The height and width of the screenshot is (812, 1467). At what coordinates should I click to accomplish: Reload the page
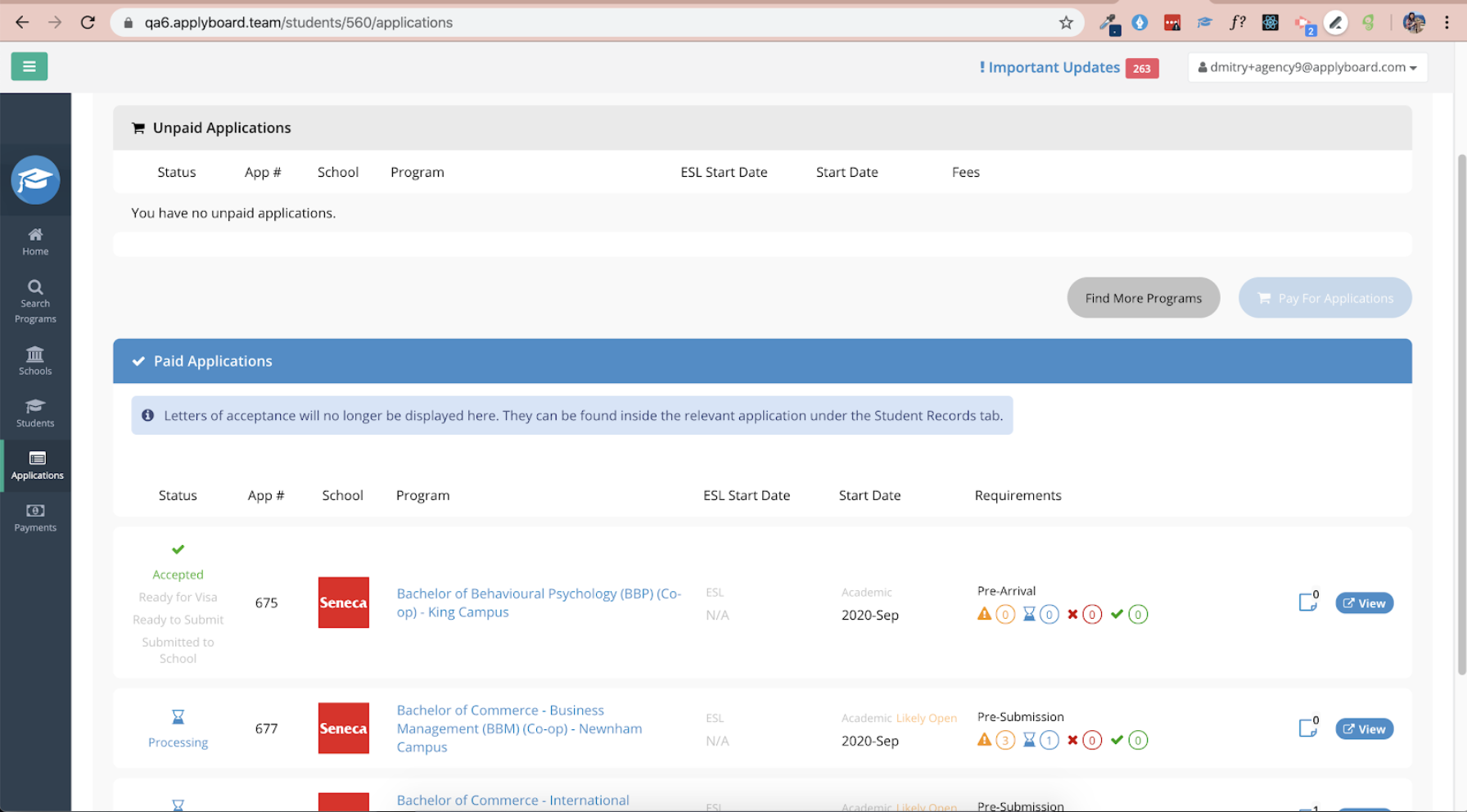click(x=88, y=22)
